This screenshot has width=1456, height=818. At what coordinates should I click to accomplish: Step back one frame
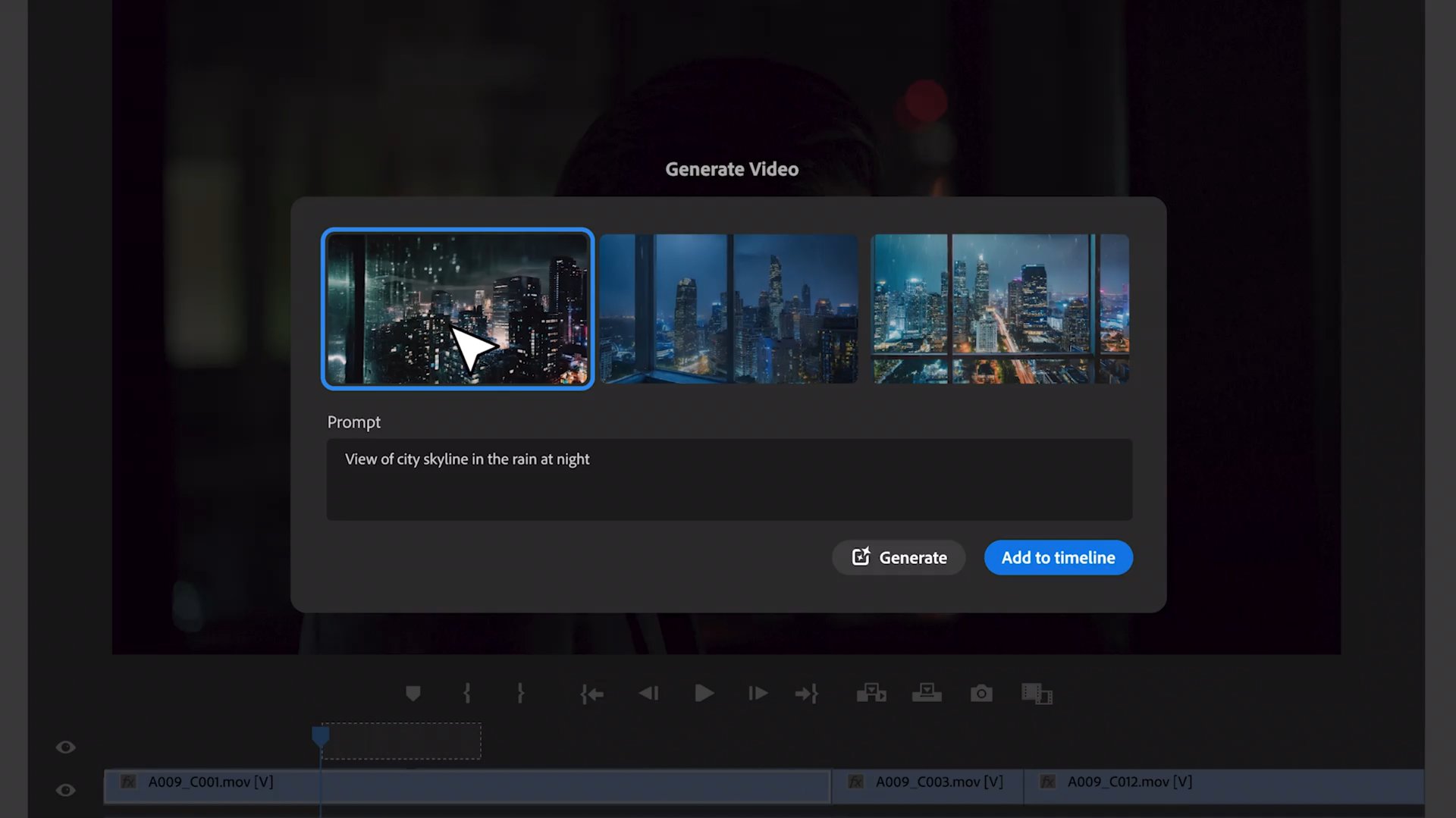[x=648, y=693]
